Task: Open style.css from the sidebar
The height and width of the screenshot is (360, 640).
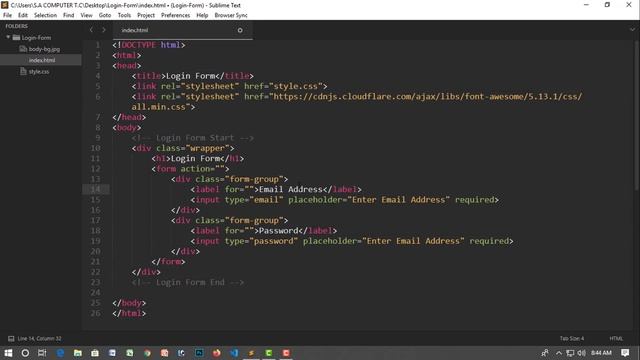Action: (39, 71)
